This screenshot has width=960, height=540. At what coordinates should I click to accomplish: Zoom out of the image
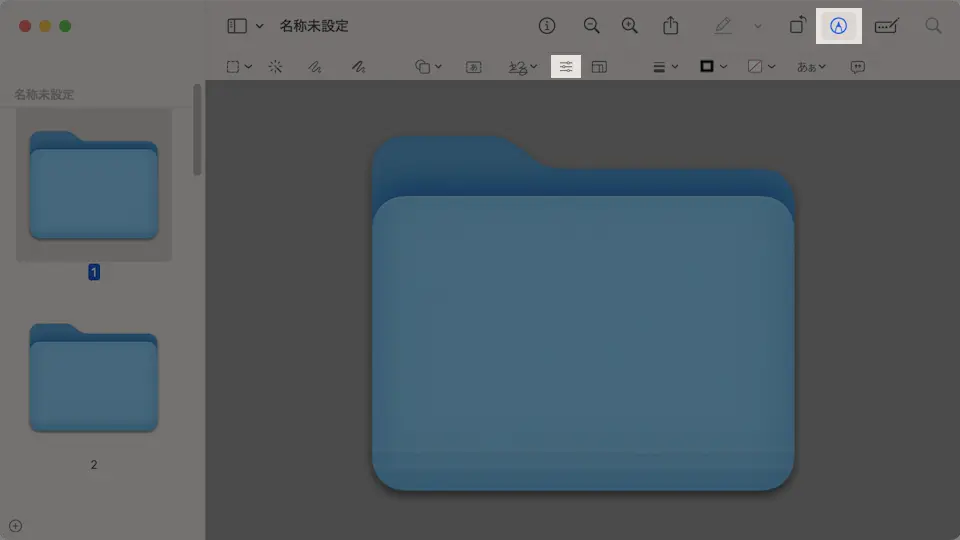592,26
